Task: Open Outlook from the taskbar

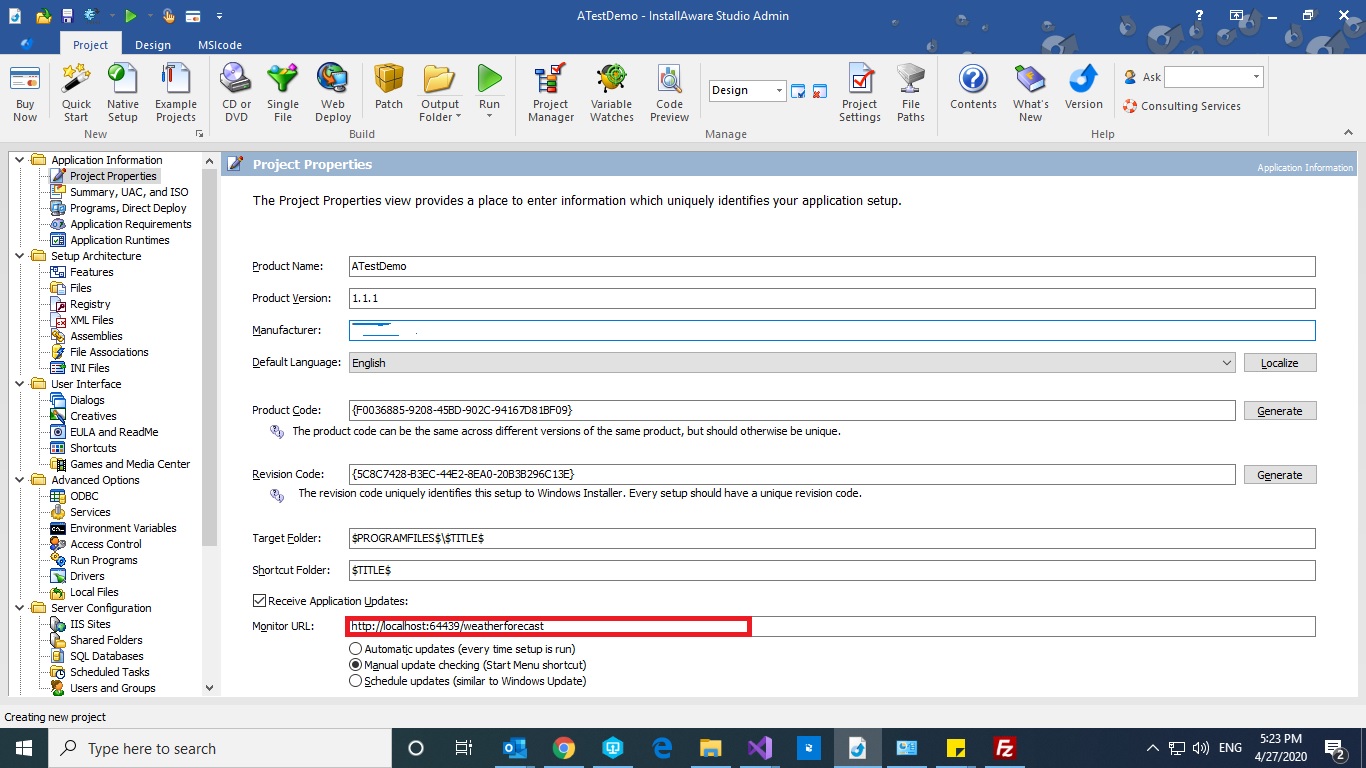Action: 514,748
